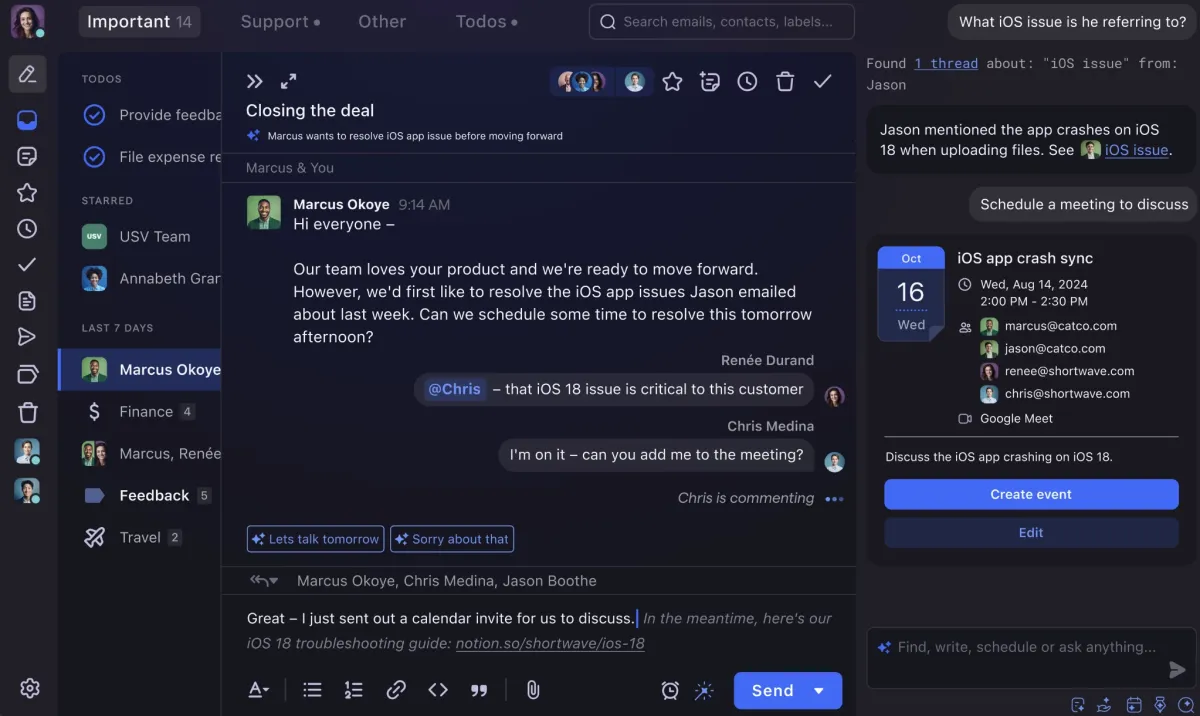Check off Provide feedback todo
This screenshot has width=1200, height=716.
coord(94,115)
